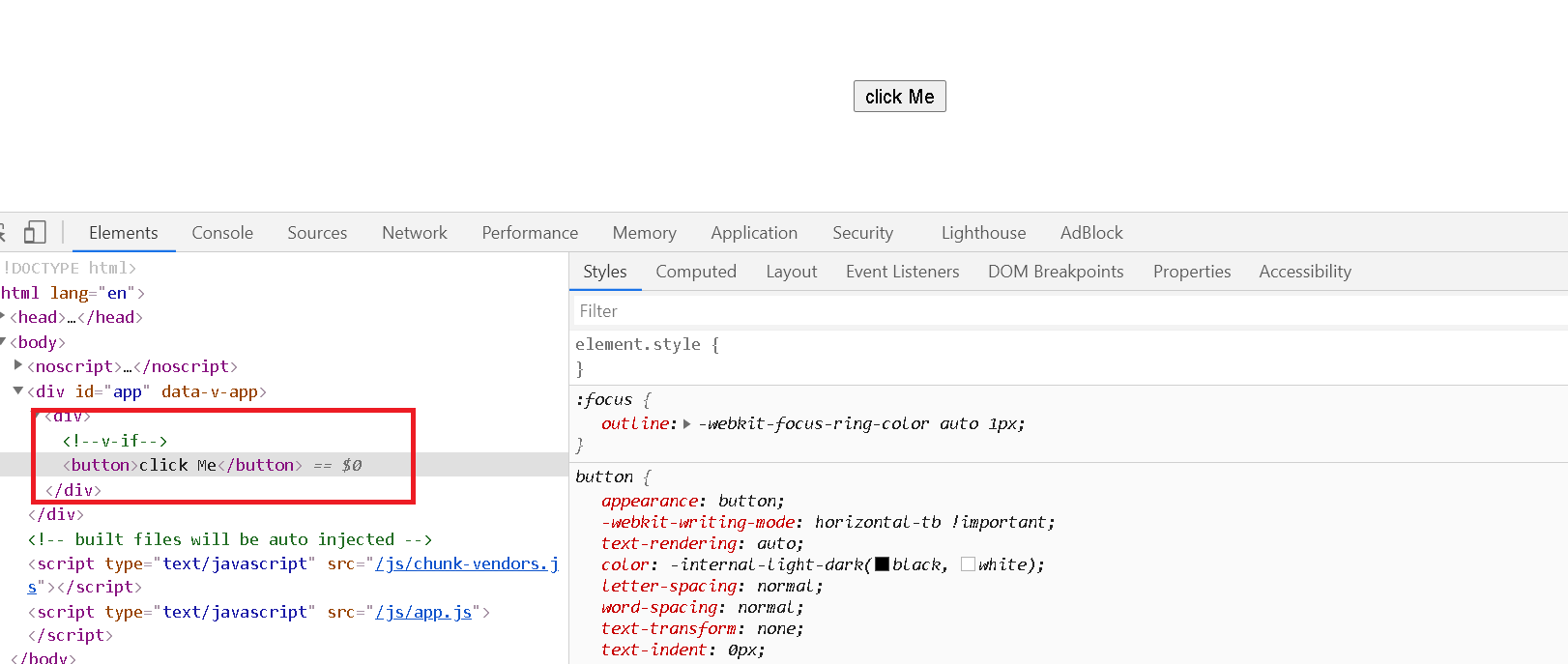Viewport: 1568px width, 664px height.
Task: Open the Properties sidebar tab
Action: coord(1192,272)
